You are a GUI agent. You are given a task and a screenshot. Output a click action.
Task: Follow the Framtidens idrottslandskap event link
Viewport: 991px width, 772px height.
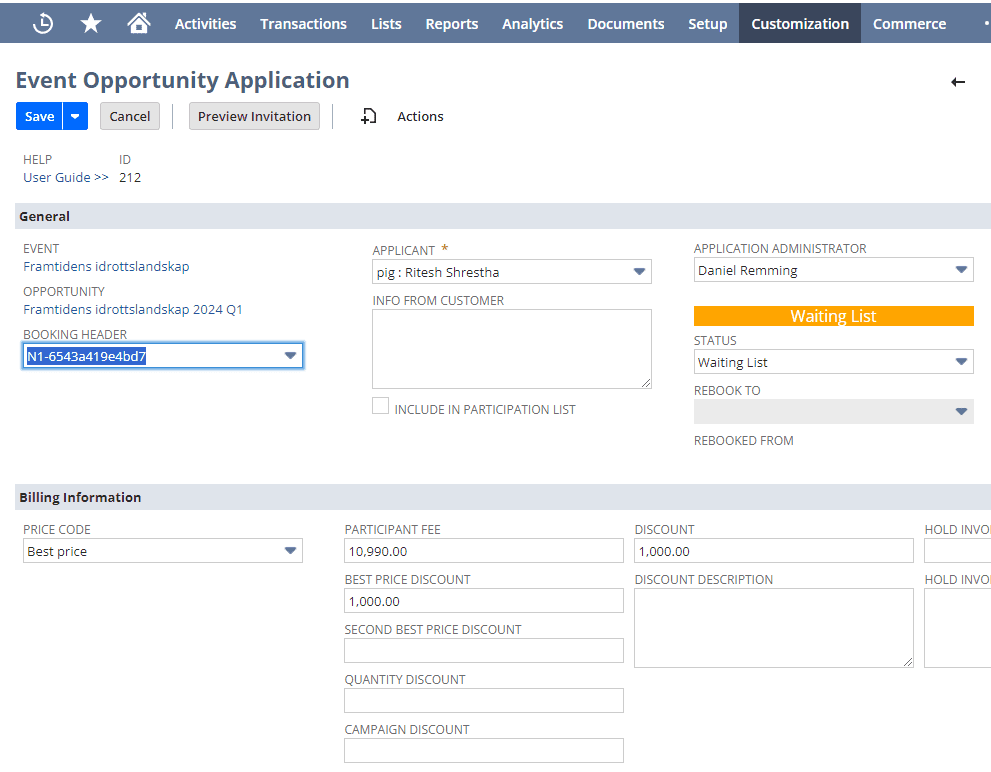[106, 266]
